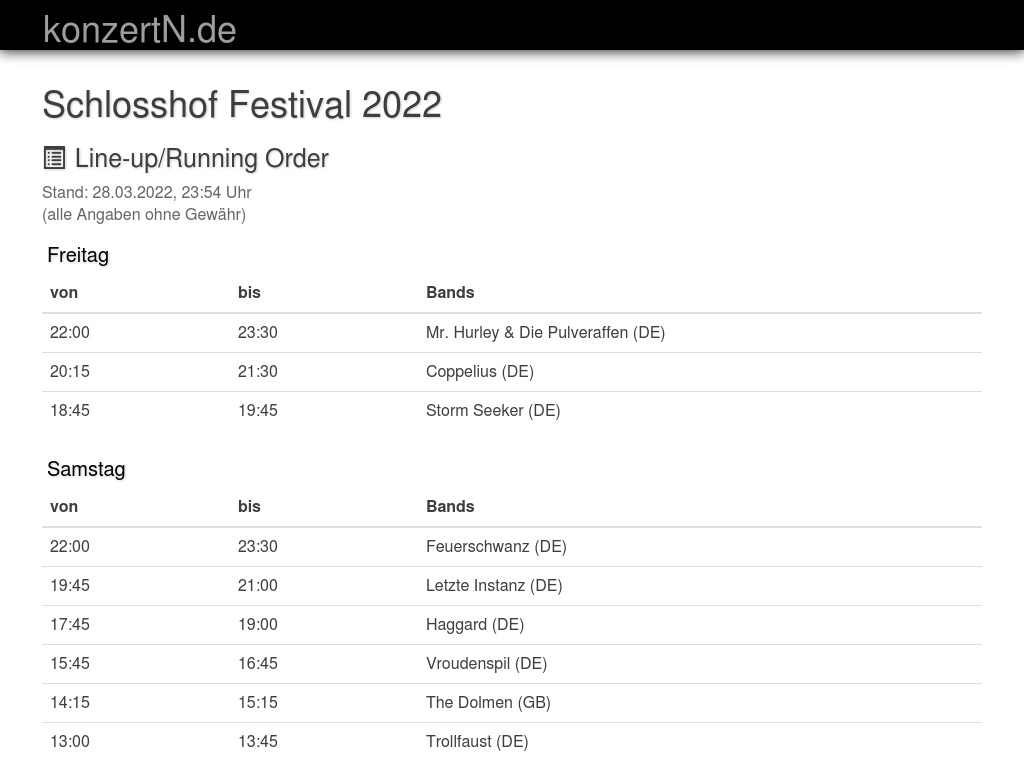This screenshot has height=781, width=1024.
Task: Click the 'Bands' column header under Samstag
Action: 450,506
